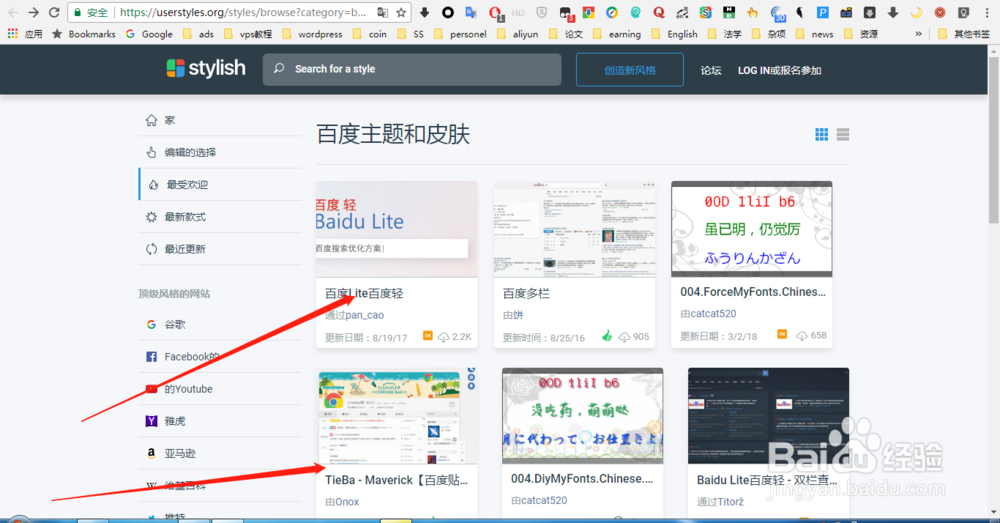The width and height of the screenshot is (1000, 523).
Task: Click author 通过Titorz
Action: pyautogui.click(x=720, y=502)
